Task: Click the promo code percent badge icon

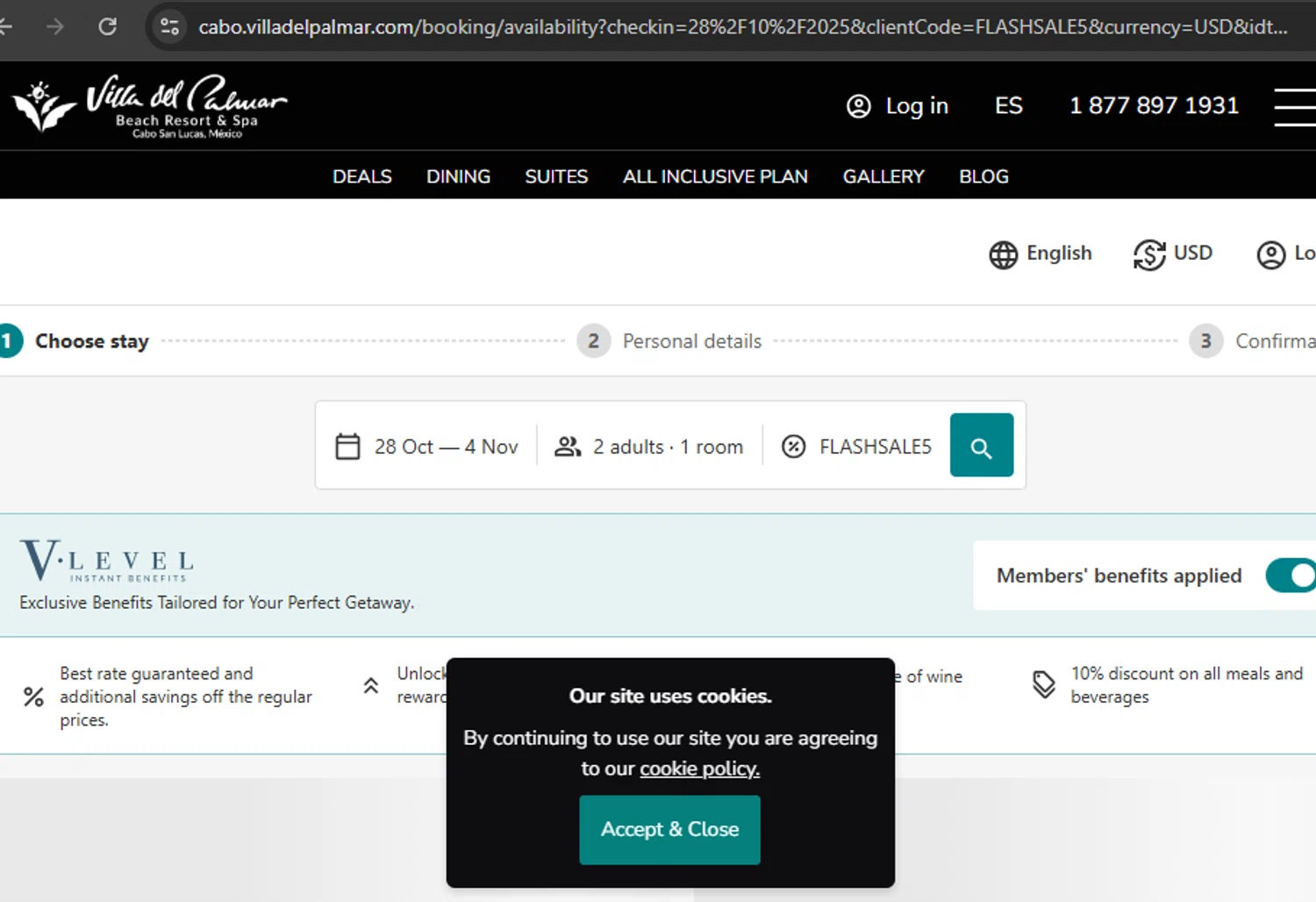Action: [x=793, y=447]
